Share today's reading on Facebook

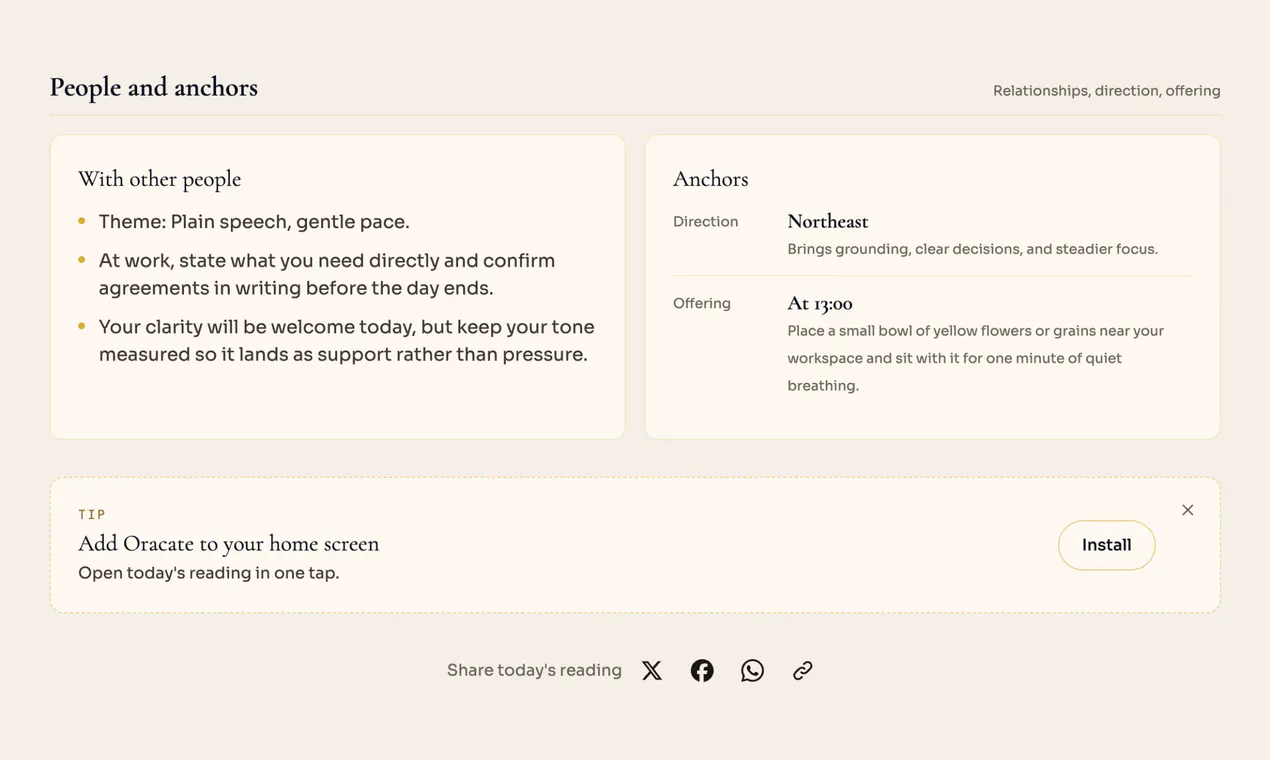(x=702, y=670)
